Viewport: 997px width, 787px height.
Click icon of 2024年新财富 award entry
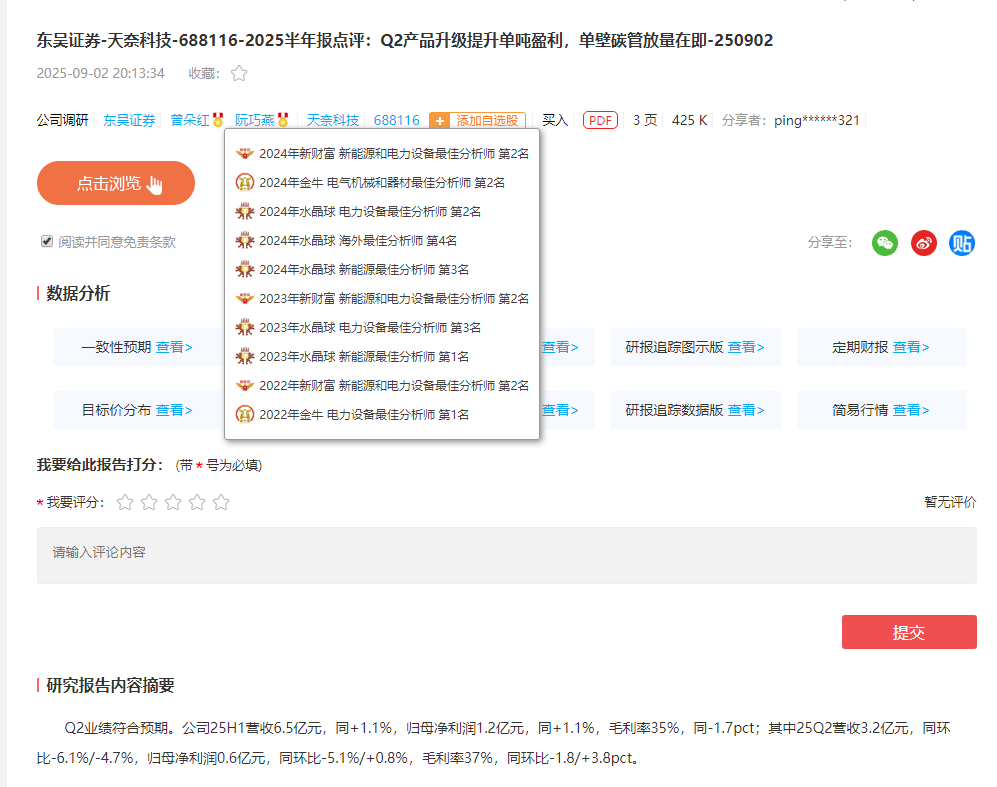tap(245, 153)
